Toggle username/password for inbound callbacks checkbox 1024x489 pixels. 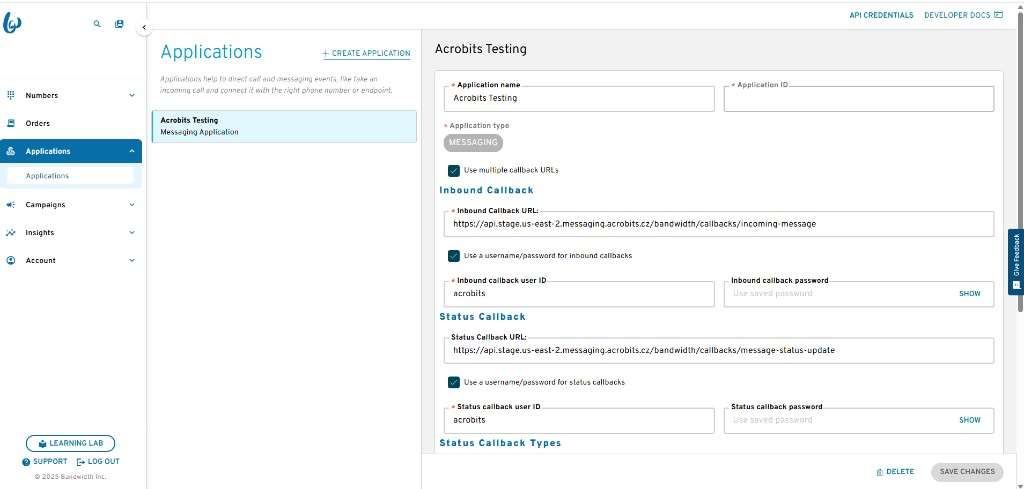454,256
